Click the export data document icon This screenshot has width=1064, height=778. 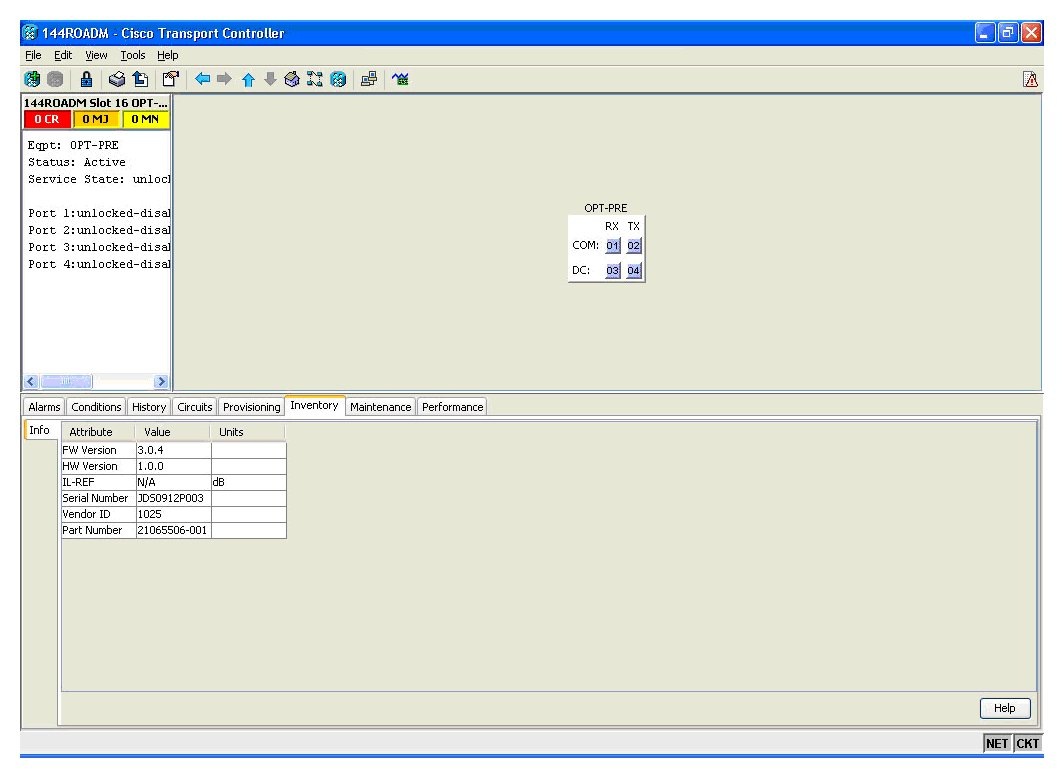[140, 79]
